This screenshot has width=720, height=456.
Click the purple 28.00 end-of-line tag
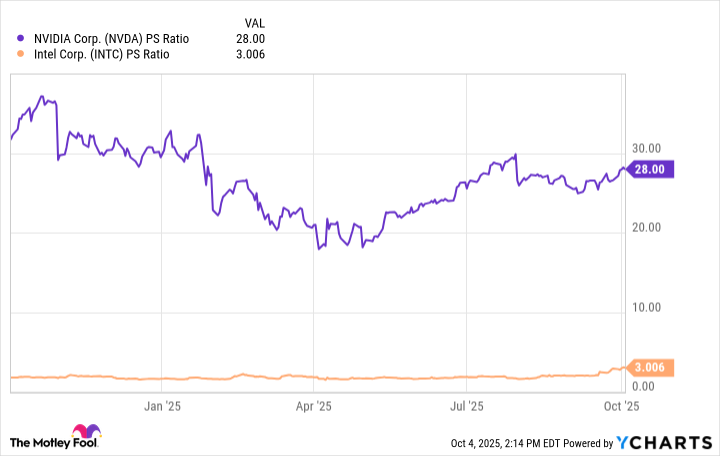point(650,170)
